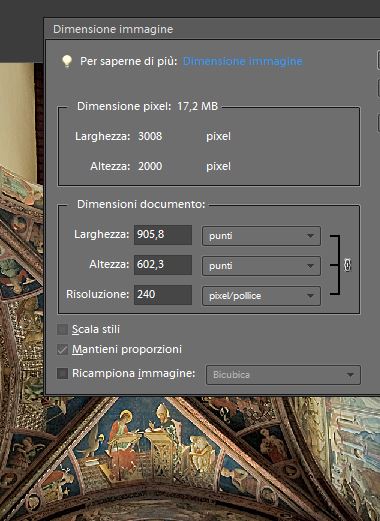This screenshot has width=380, height=521.
Task: Enable the Ricampiona immagine checkbox
Action: pos(62,373)
